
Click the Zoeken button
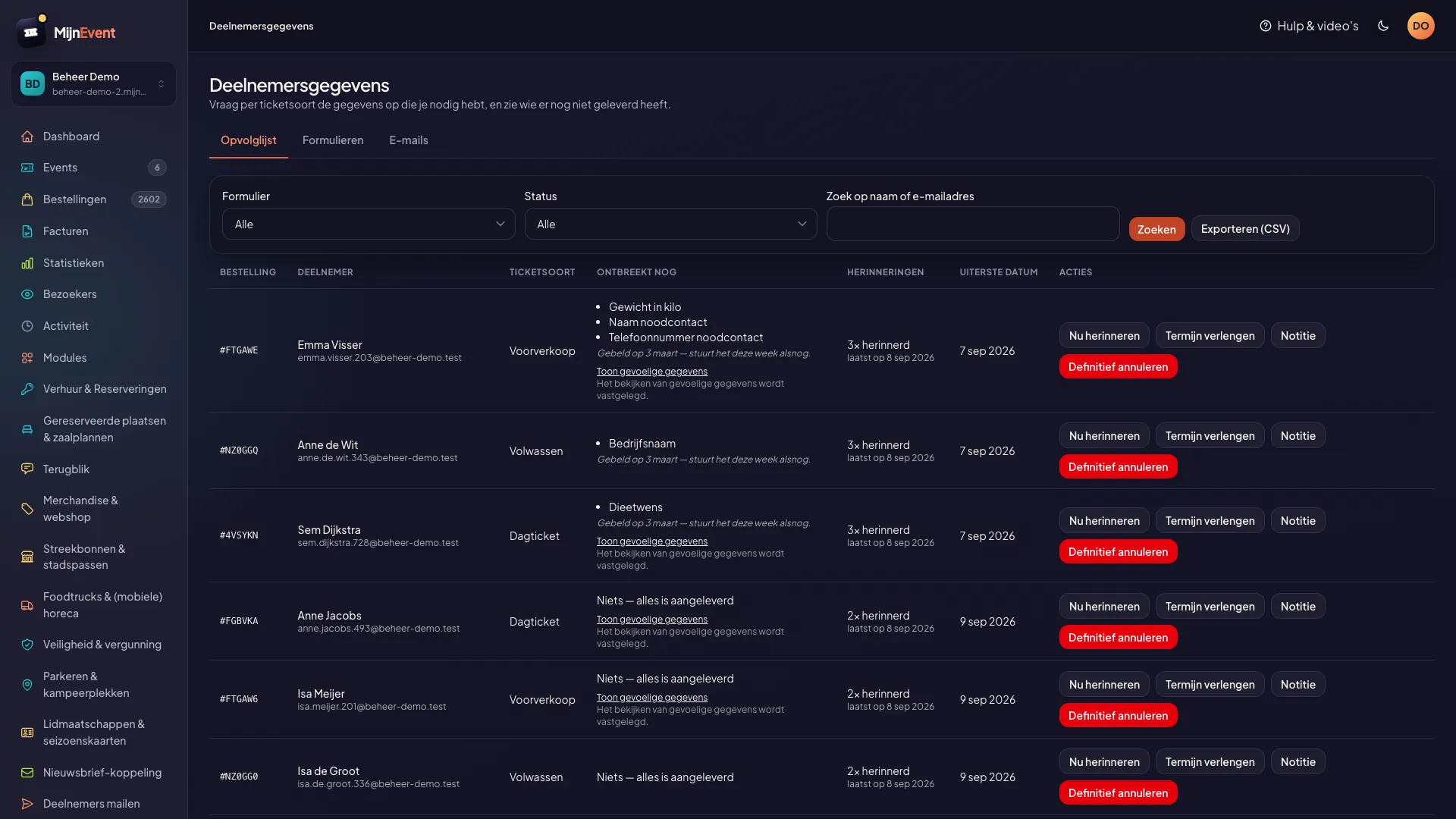(x=1156, y=229)
